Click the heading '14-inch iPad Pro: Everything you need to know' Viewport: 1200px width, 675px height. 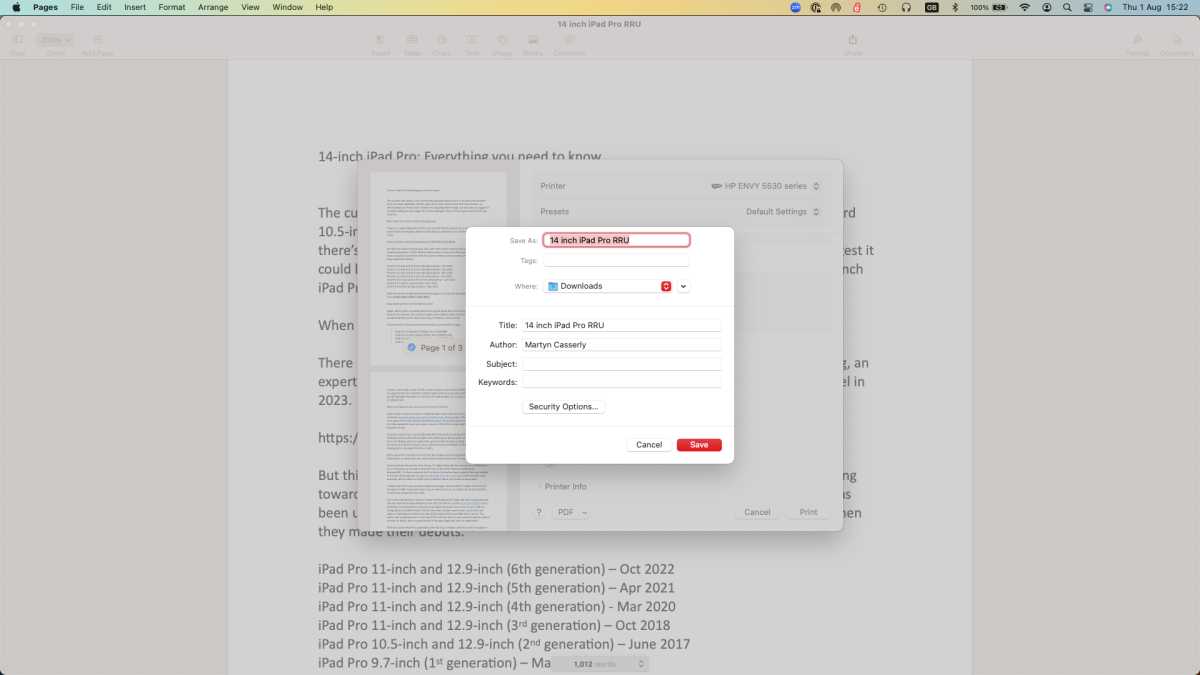460,157
